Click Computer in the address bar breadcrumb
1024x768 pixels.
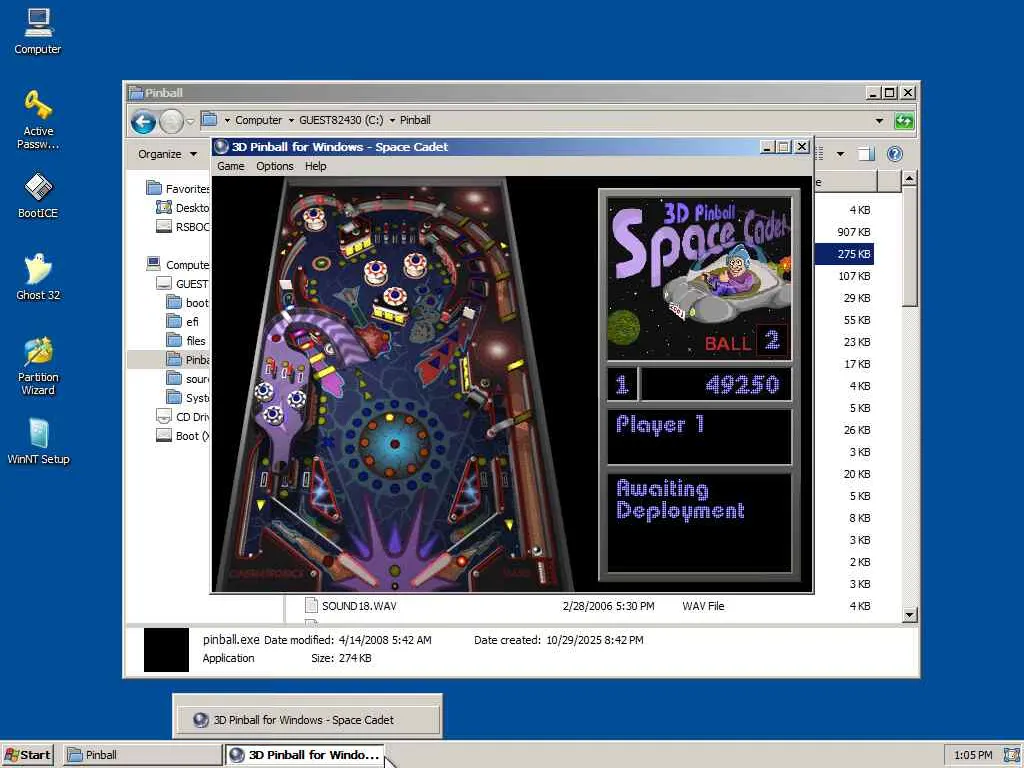click(x=259, y=120)
